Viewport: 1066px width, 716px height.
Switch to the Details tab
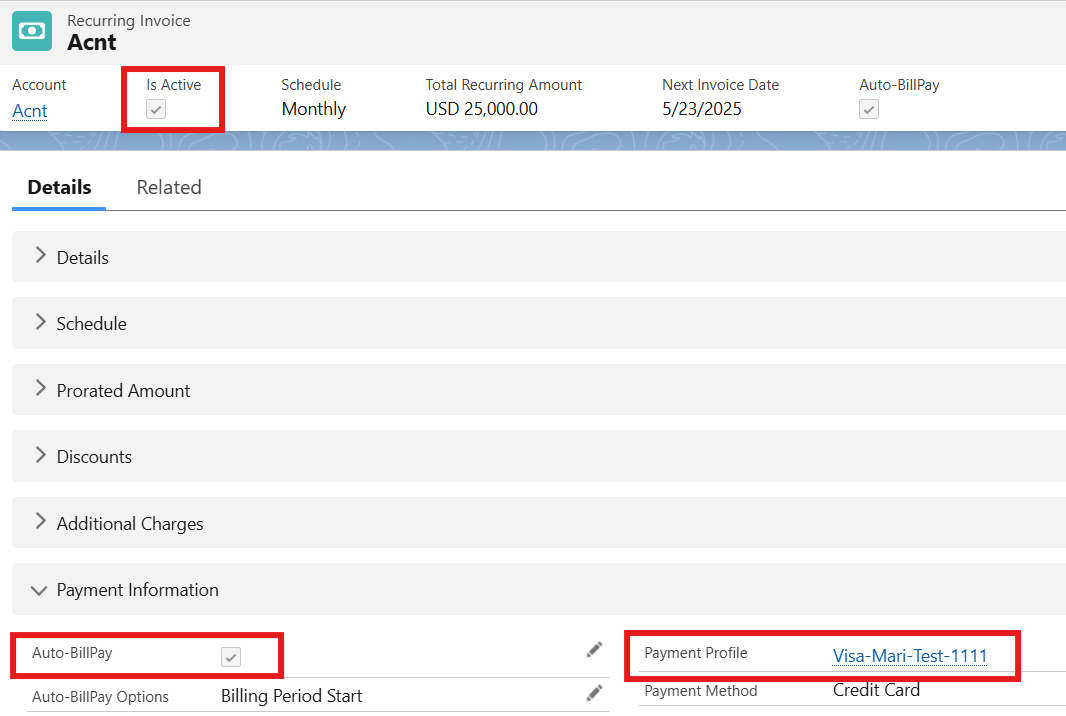pyautogui.click(x=59, y=187)
